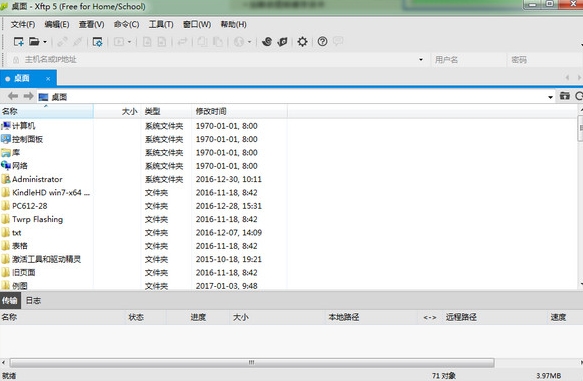Click the file list vertical scrollbar
Image resolution: width=583 pixels, height=381 pixels.
tap(580, 128)
